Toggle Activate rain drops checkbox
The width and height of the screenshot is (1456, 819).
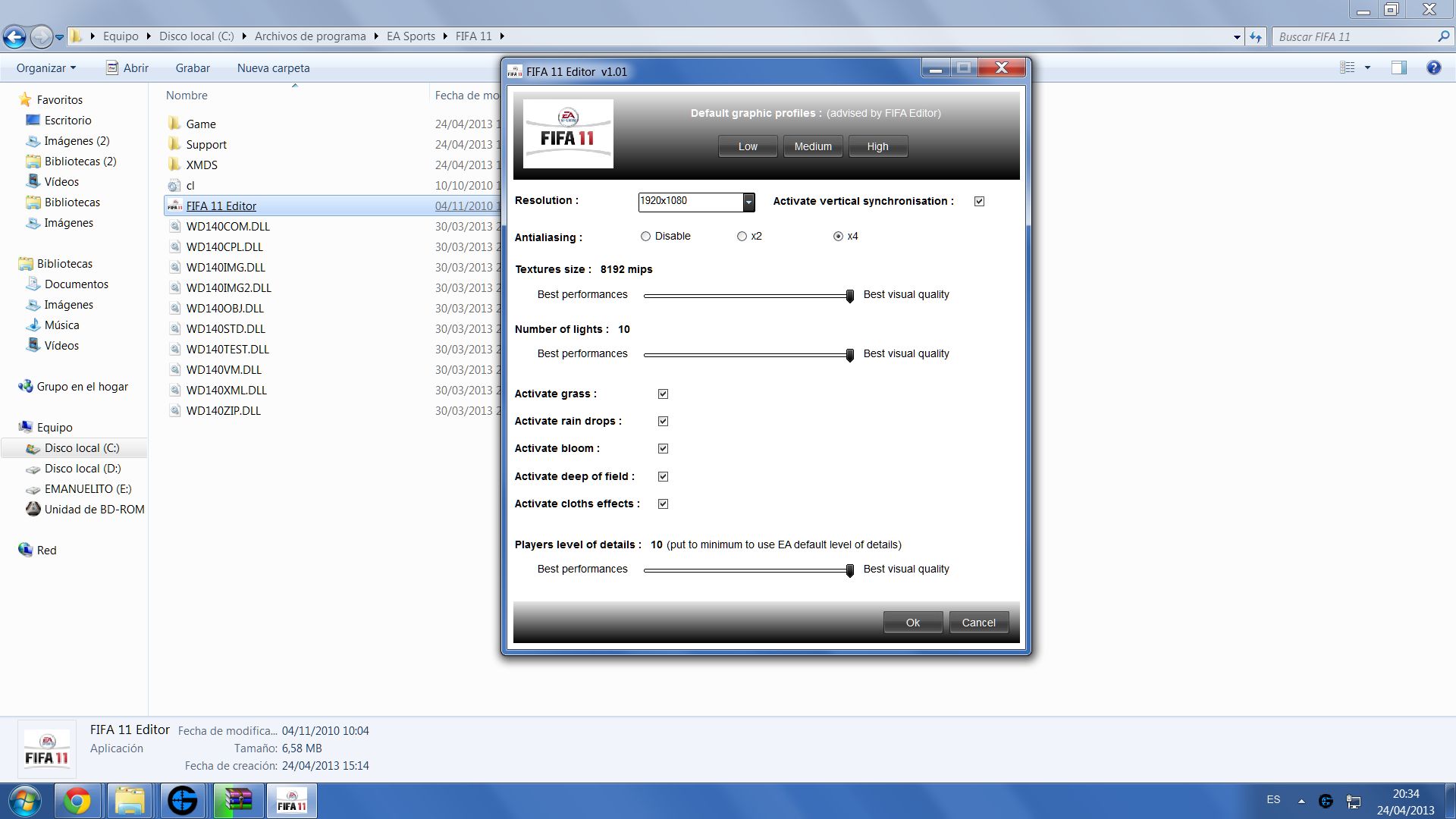[663, 421]
